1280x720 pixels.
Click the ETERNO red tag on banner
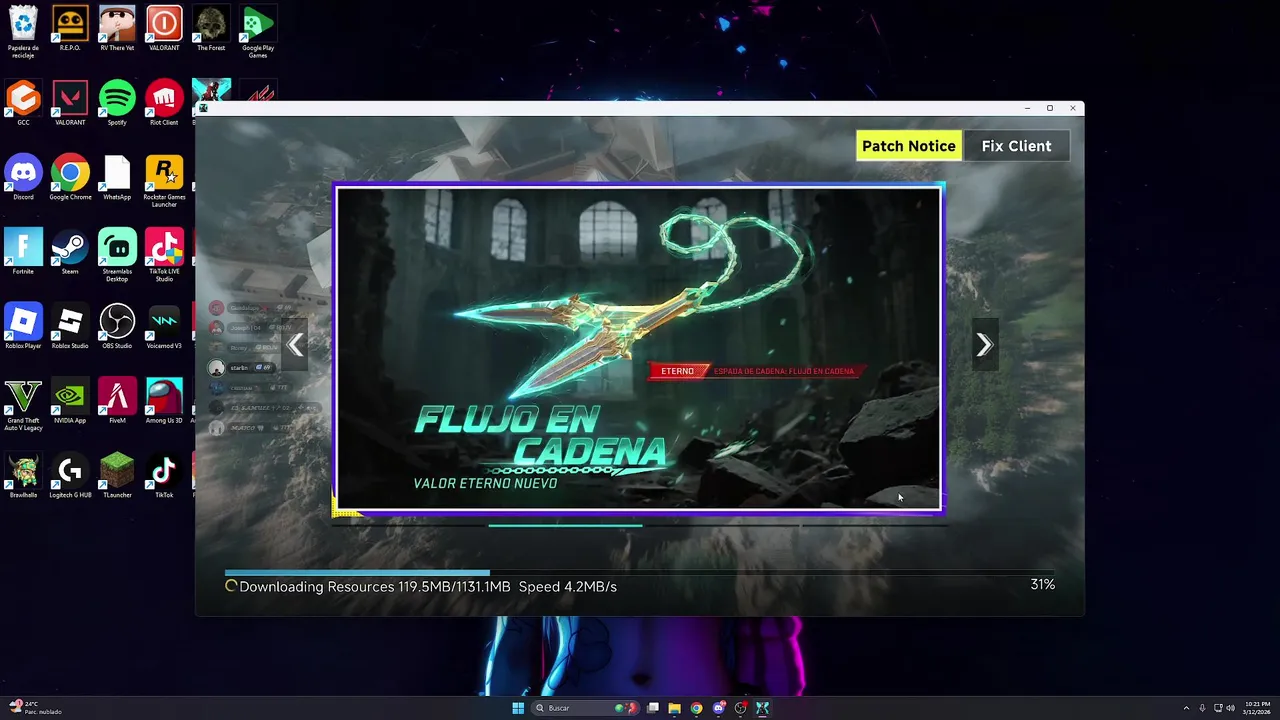coord(678,371)
